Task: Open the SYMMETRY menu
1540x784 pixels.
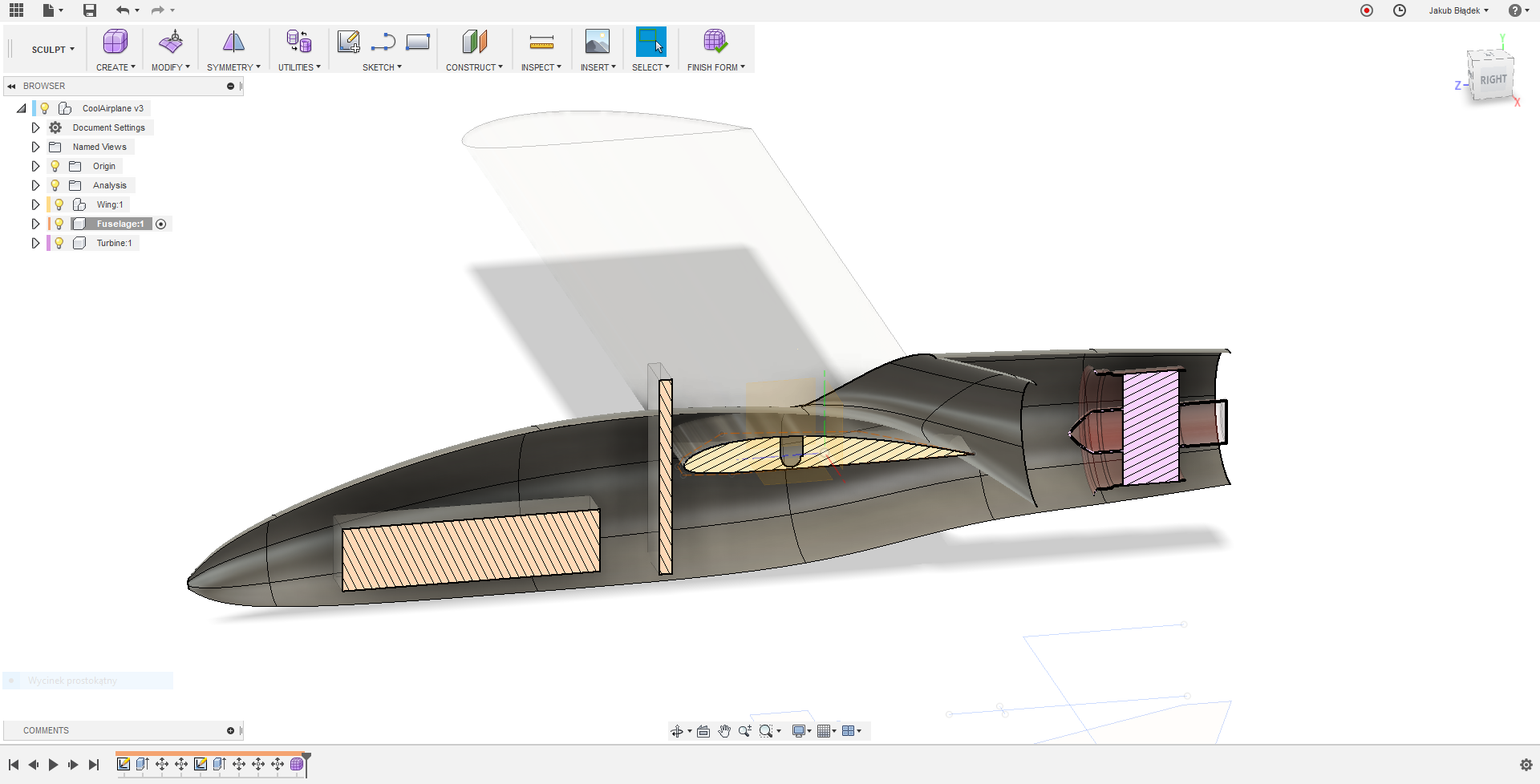Action: tap(233, 67)
